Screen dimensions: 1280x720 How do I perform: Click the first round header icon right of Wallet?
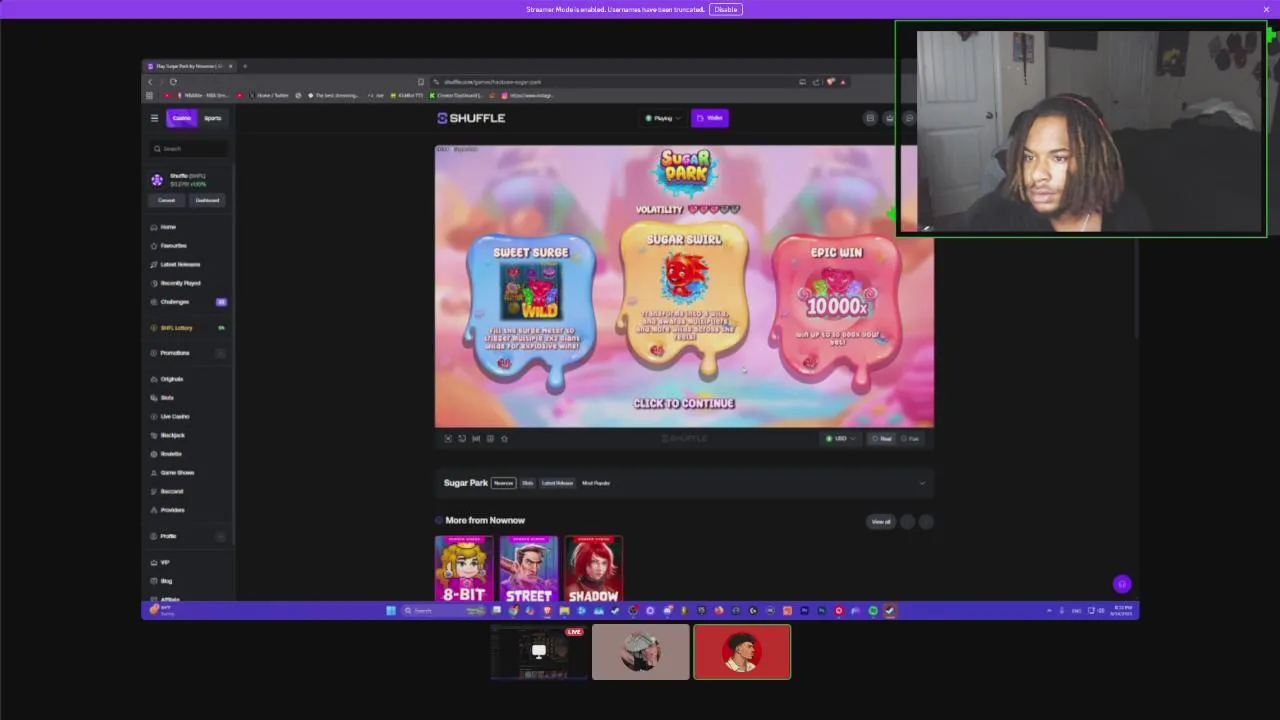[x=870, y=118]
